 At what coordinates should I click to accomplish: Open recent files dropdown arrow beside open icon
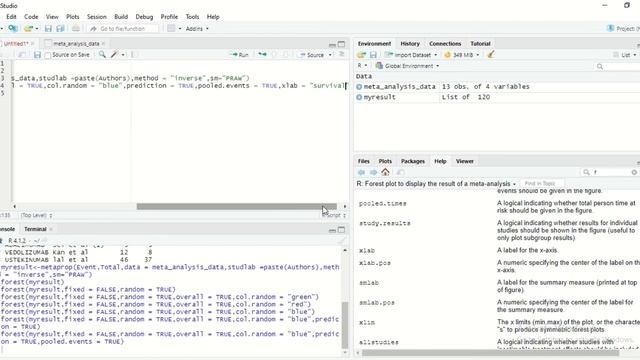(x=37, y=29)
